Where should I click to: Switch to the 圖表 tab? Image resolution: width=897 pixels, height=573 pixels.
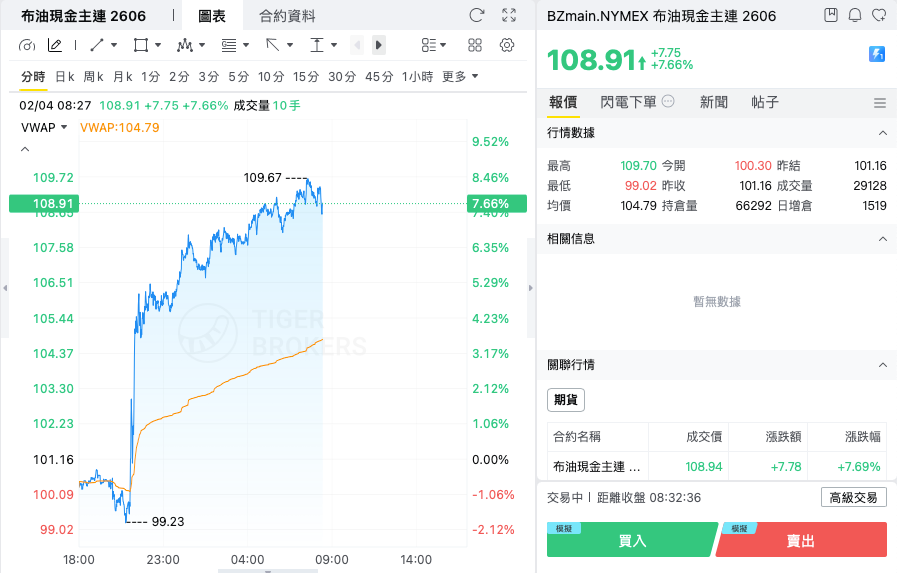(212, 16)
